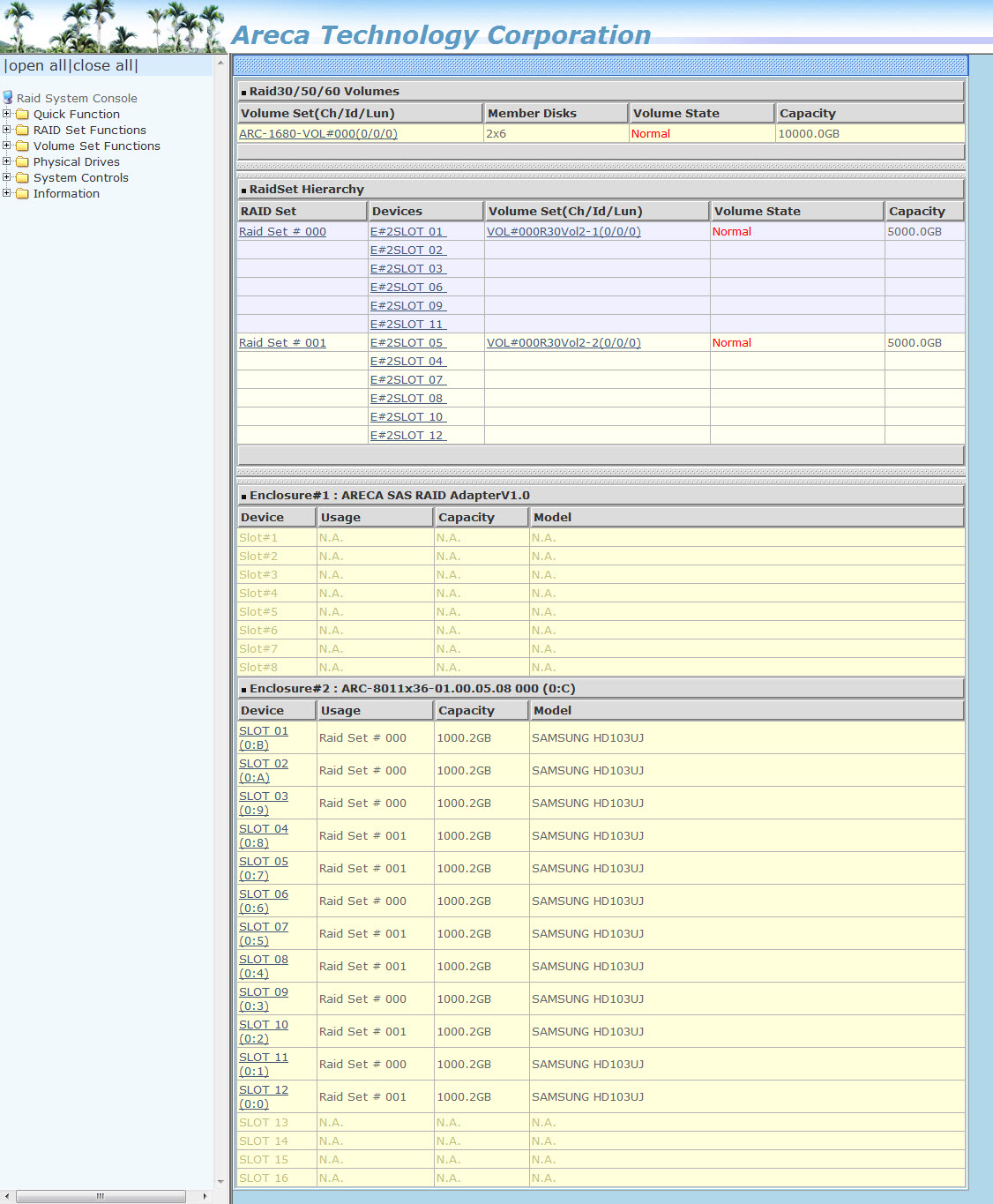The image size is (993, 1204).
Task: Click the Raid System Console icon
Action: click(8, 98)
